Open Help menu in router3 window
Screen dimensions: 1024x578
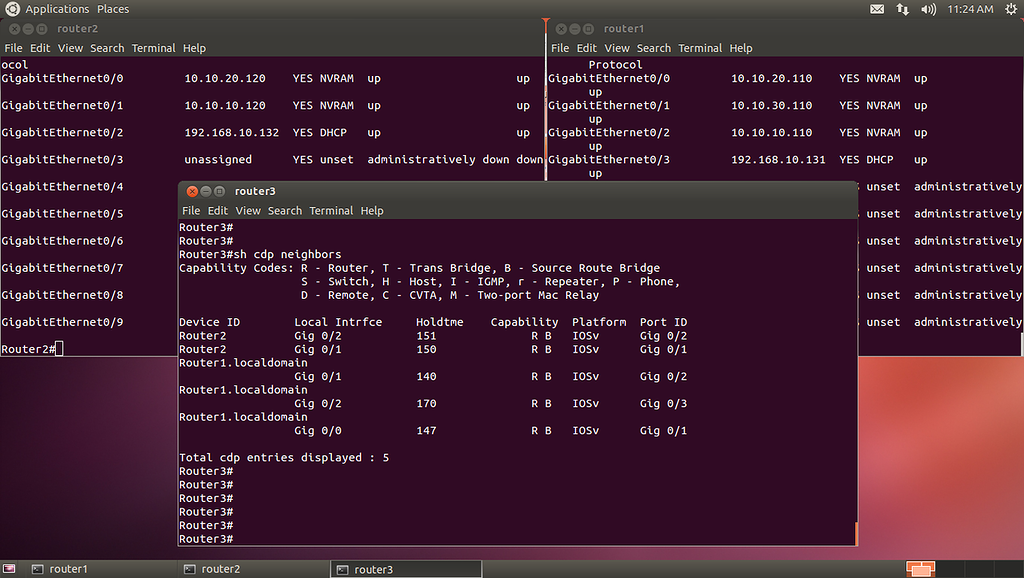click(372, 211)
